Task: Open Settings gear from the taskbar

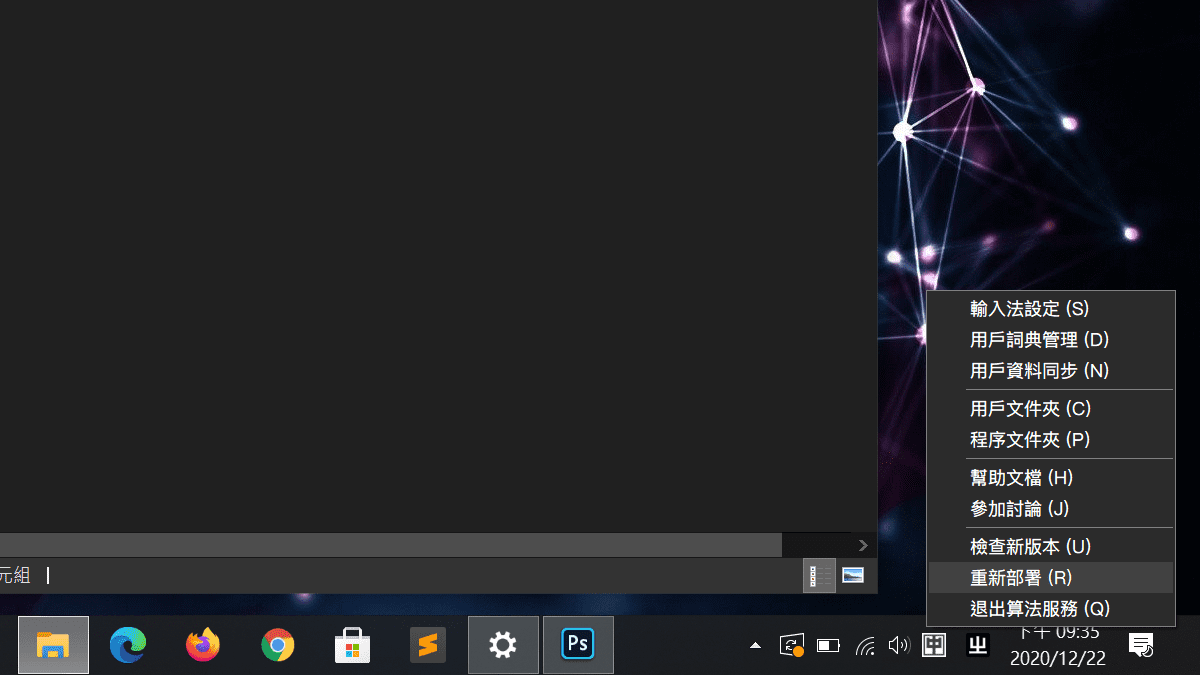Action: 503,645
